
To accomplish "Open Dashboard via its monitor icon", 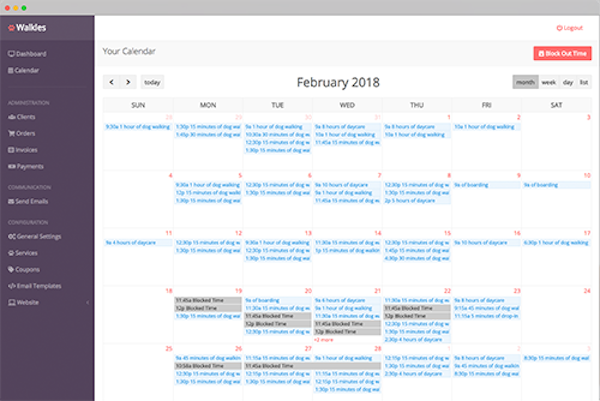I will (11, 54).
